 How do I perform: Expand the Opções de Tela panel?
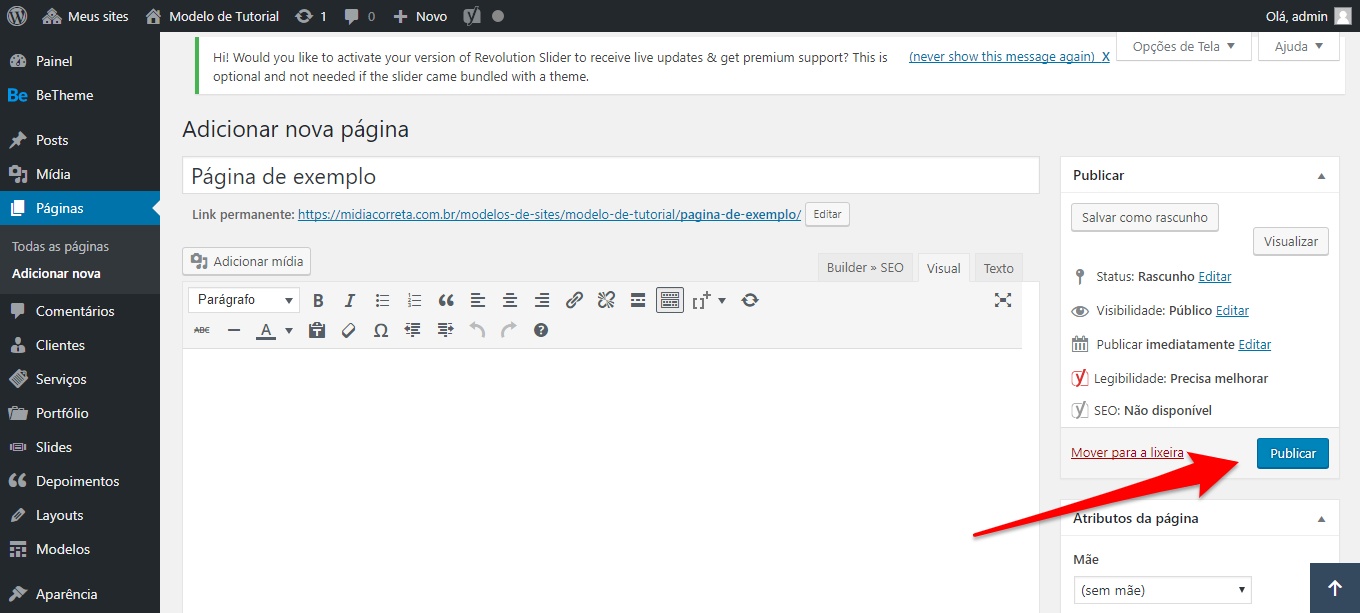pyautogui.click(x=1183, y=46)
